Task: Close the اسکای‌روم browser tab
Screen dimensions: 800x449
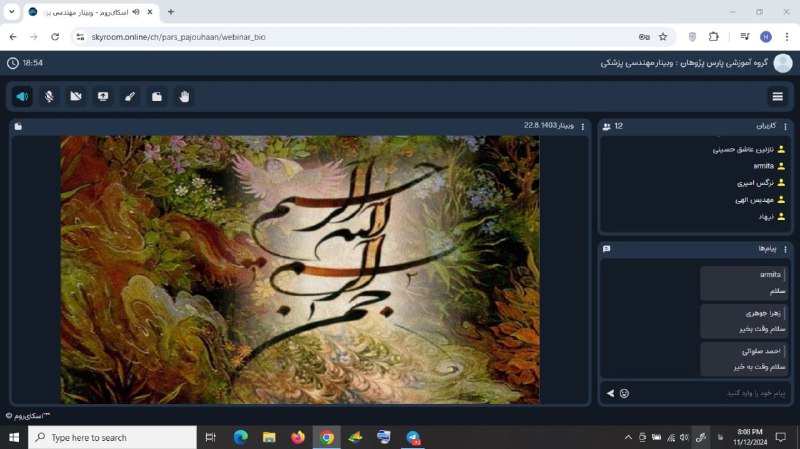Action: [149, 12]
